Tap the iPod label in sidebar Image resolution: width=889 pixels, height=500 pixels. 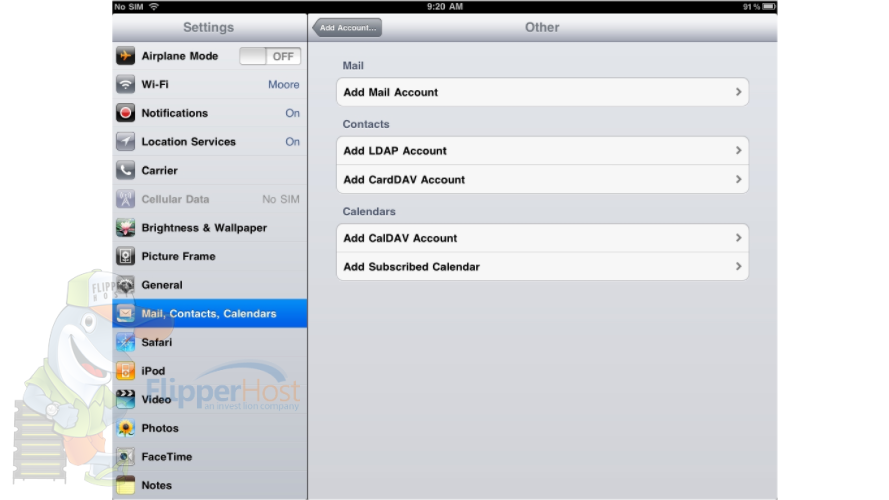[153, 371]
